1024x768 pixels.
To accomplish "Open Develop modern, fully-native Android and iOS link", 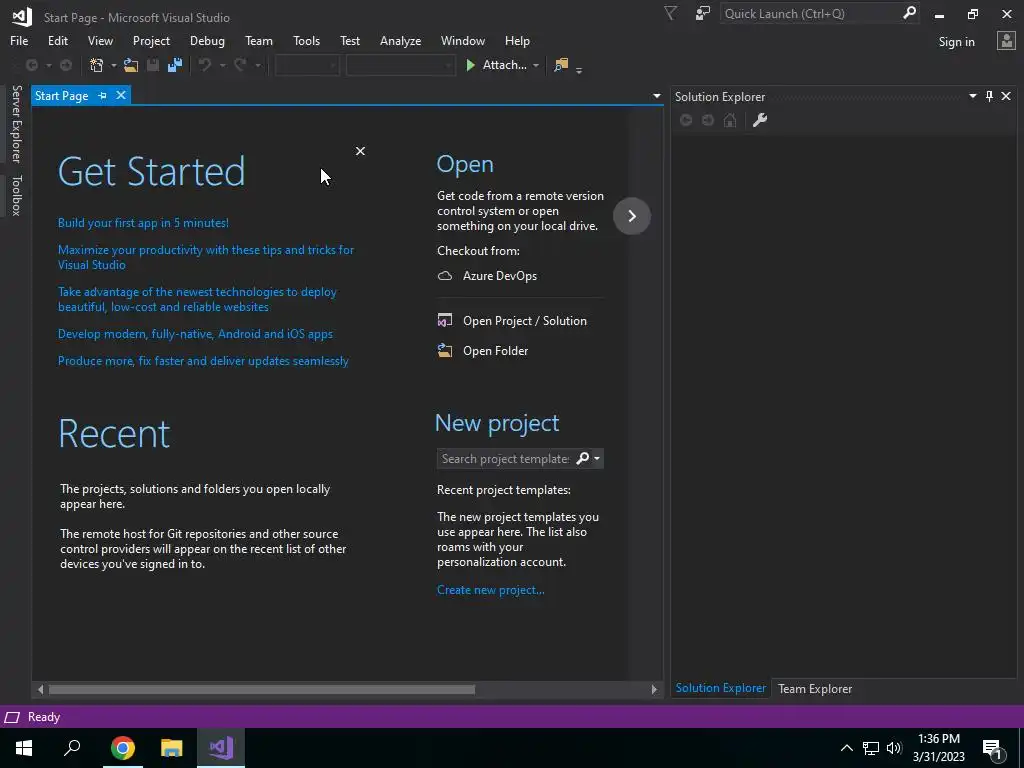I will [195, 334].
